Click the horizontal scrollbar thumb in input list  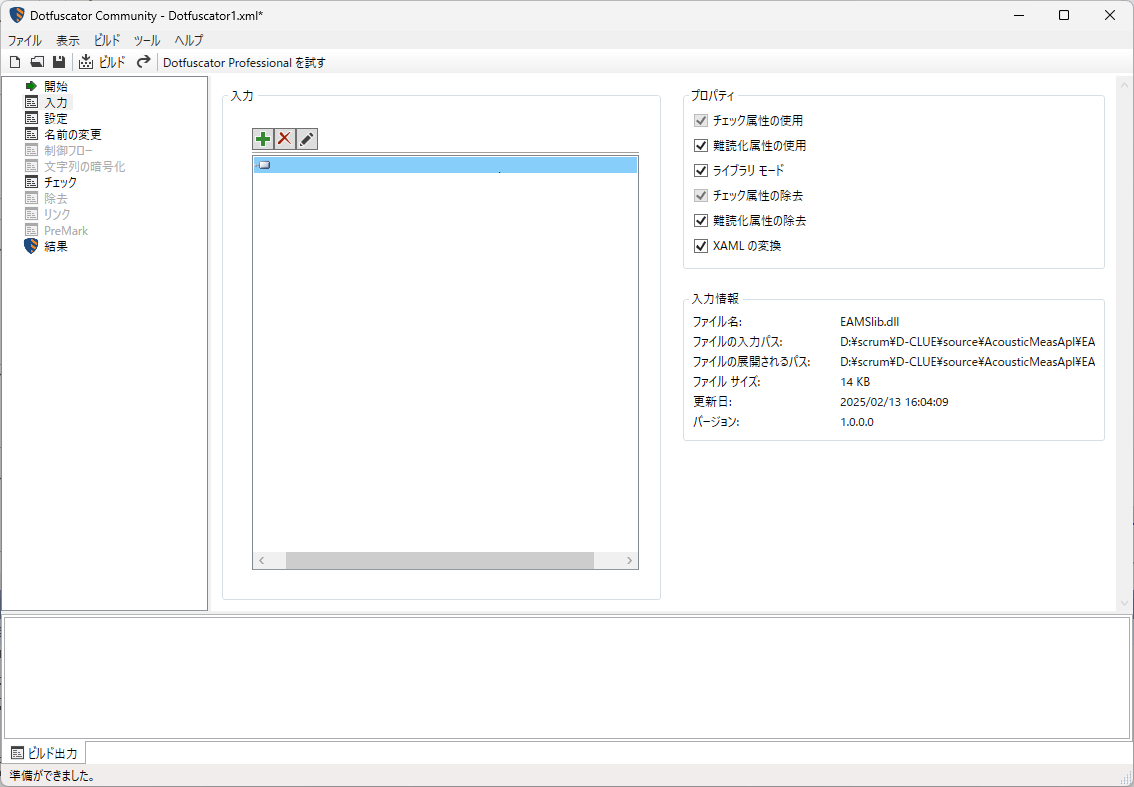[440, 561]
